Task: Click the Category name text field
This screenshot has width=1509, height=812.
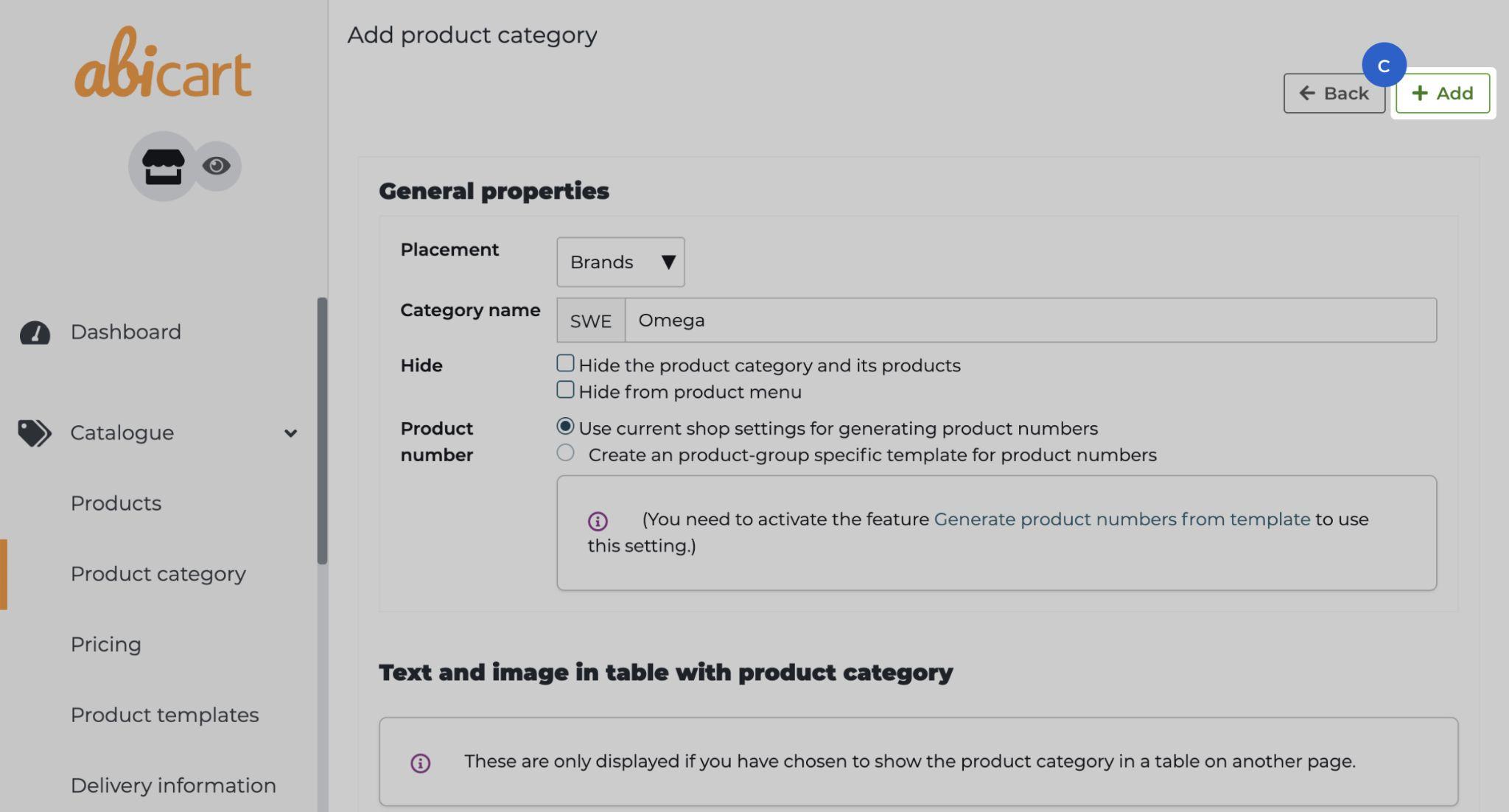Action: (1030, 321)
